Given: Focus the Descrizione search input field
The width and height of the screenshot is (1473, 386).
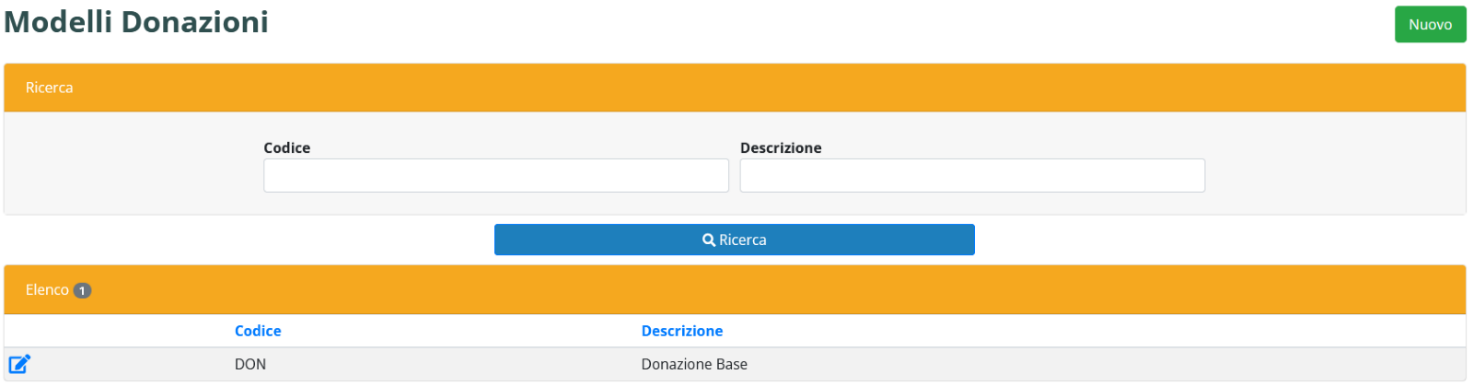Looking at the screenshot, I should click(972, 175).
